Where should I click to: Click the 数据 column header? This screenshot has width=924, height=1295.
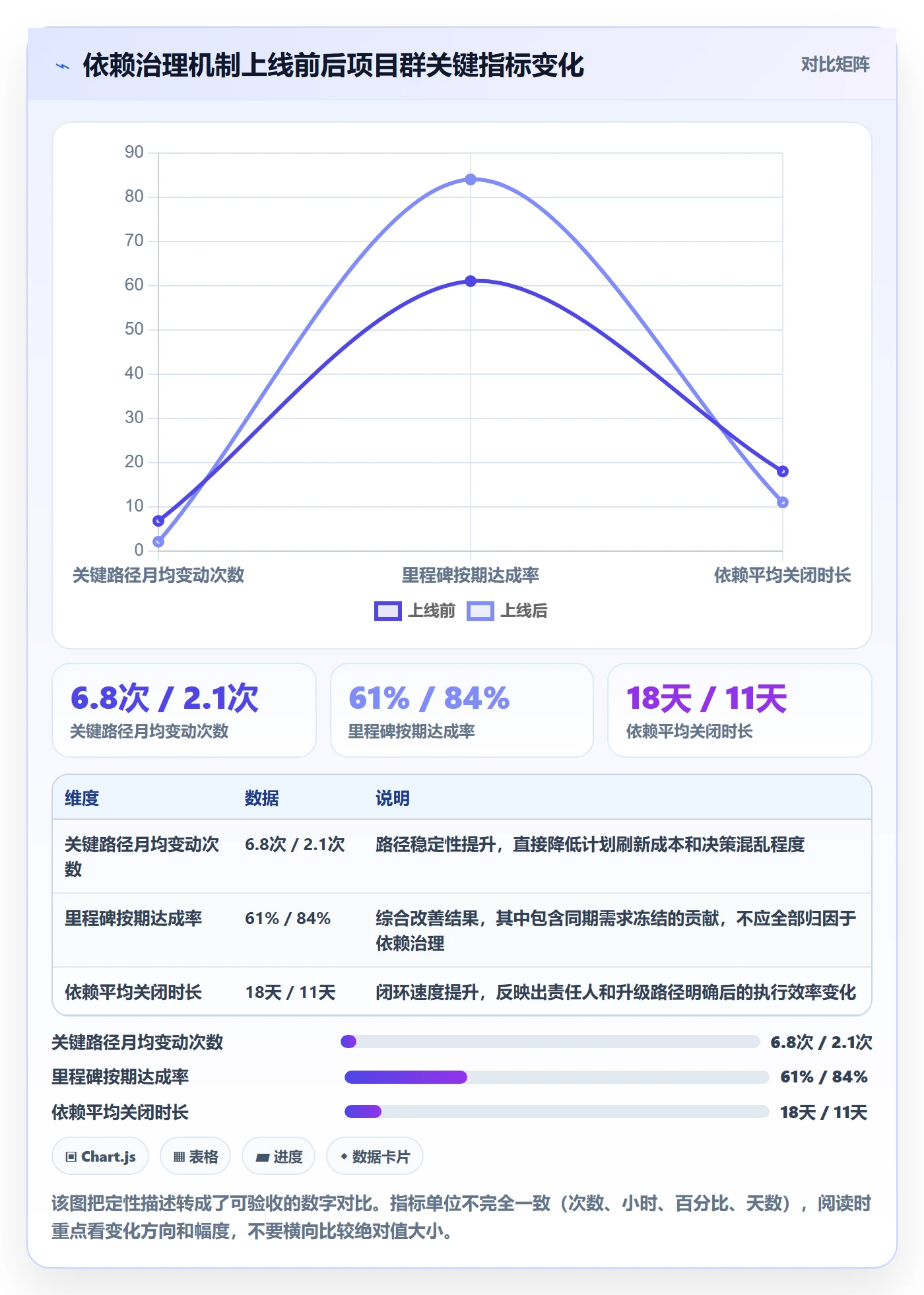[262, 799]
